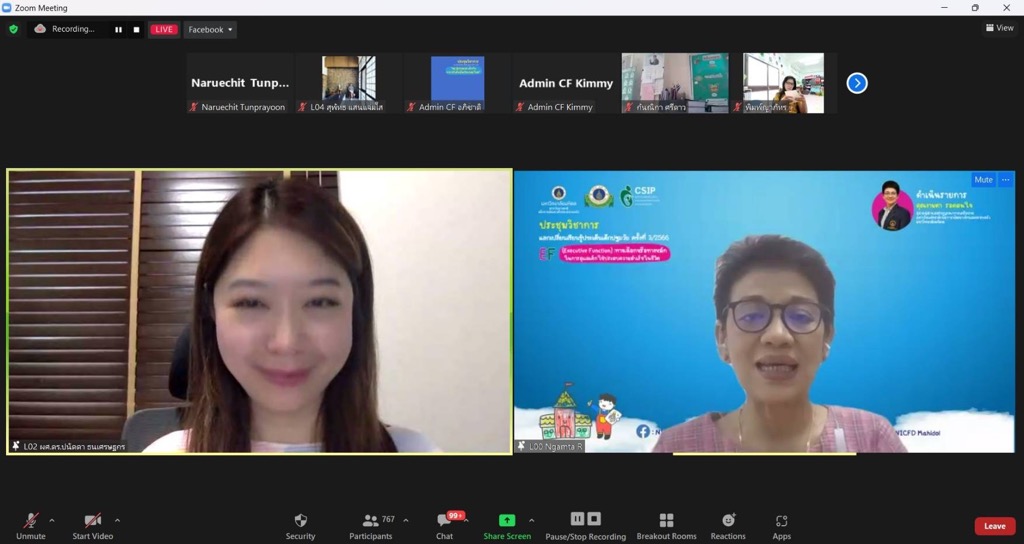Click the green encryption shield icon

[x=13, y=29]
